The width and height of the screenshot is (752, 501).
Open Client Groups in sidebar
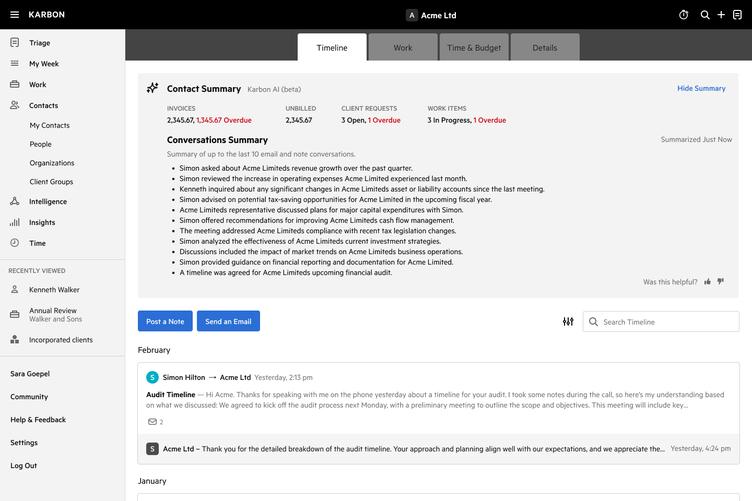click(51, 182)
